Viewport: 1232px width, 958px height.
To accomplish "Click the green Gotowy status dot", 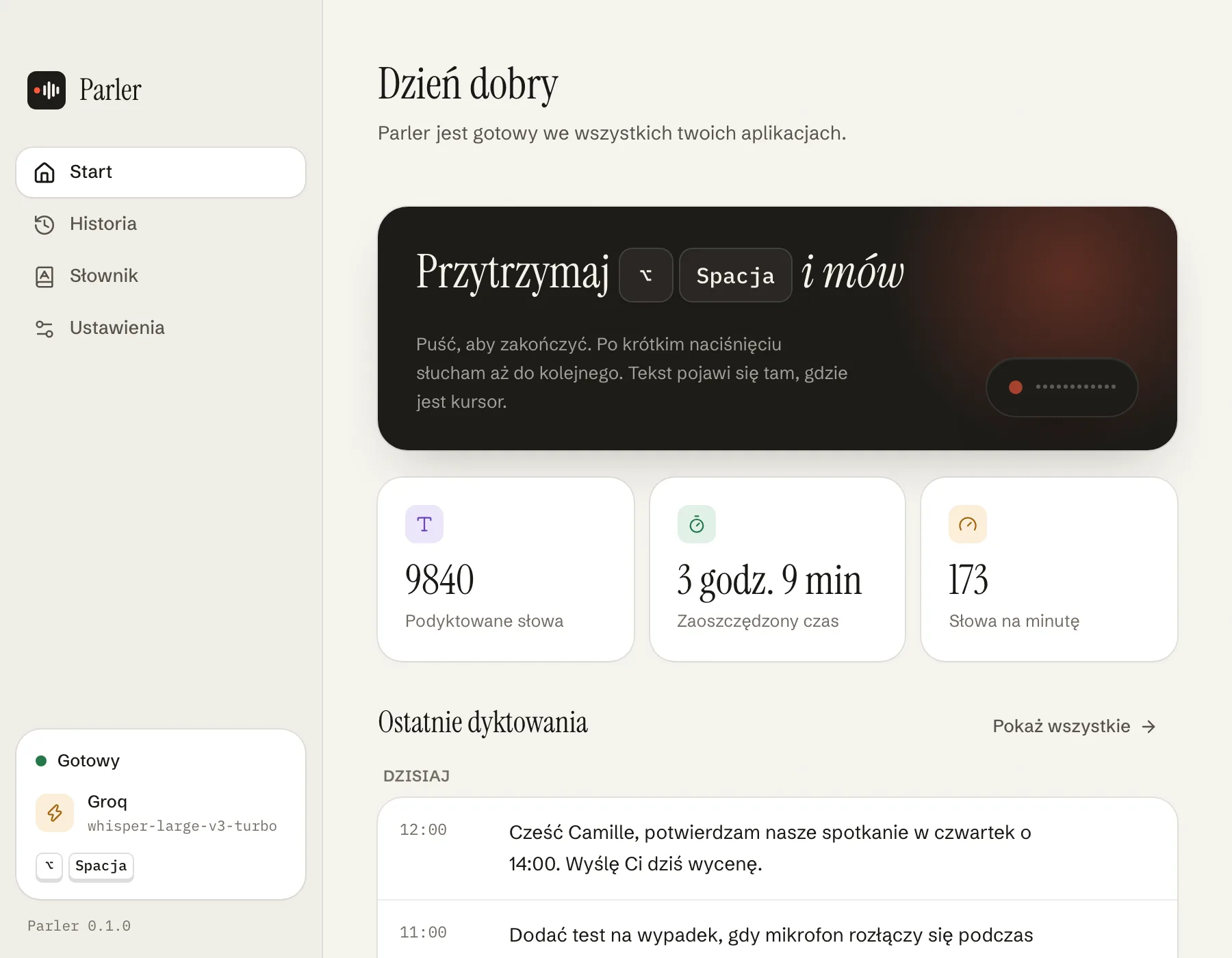I will 41,761.
